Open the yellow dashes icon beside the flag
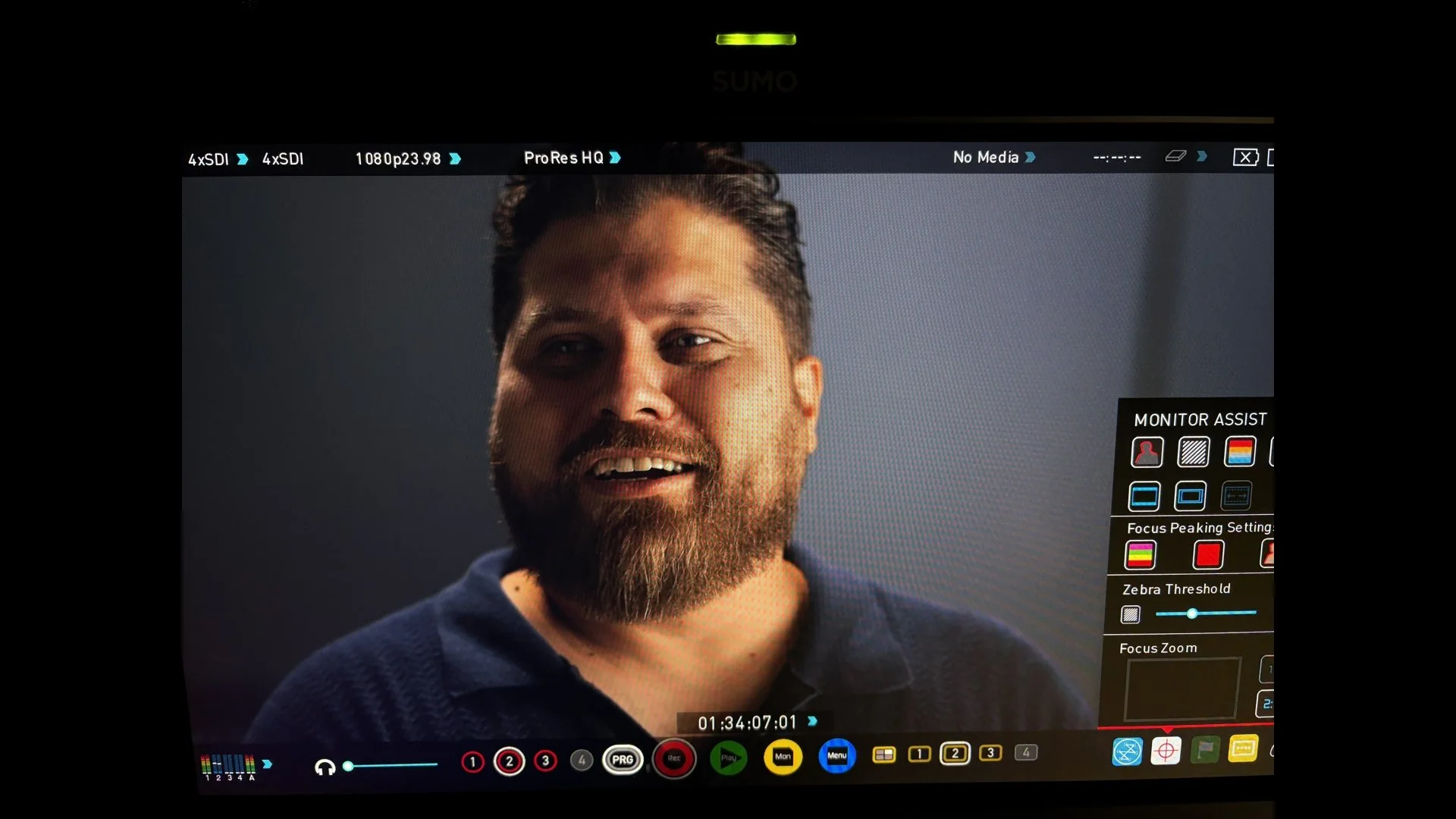The height and width of the screenshot is (819, 1456). [x=1243, y=749]
